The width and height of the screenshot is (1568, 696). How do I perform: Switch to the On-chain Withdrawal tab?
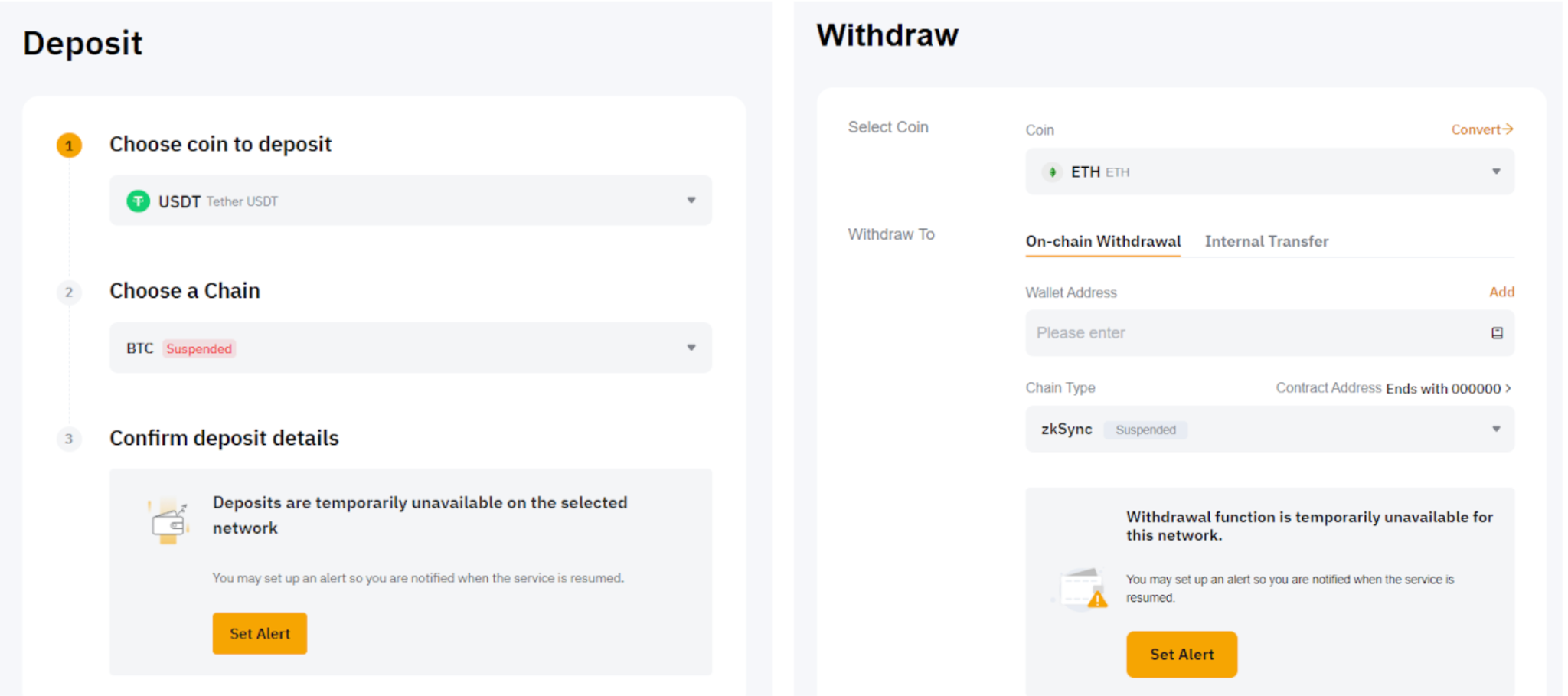(x=1102, y=242)
